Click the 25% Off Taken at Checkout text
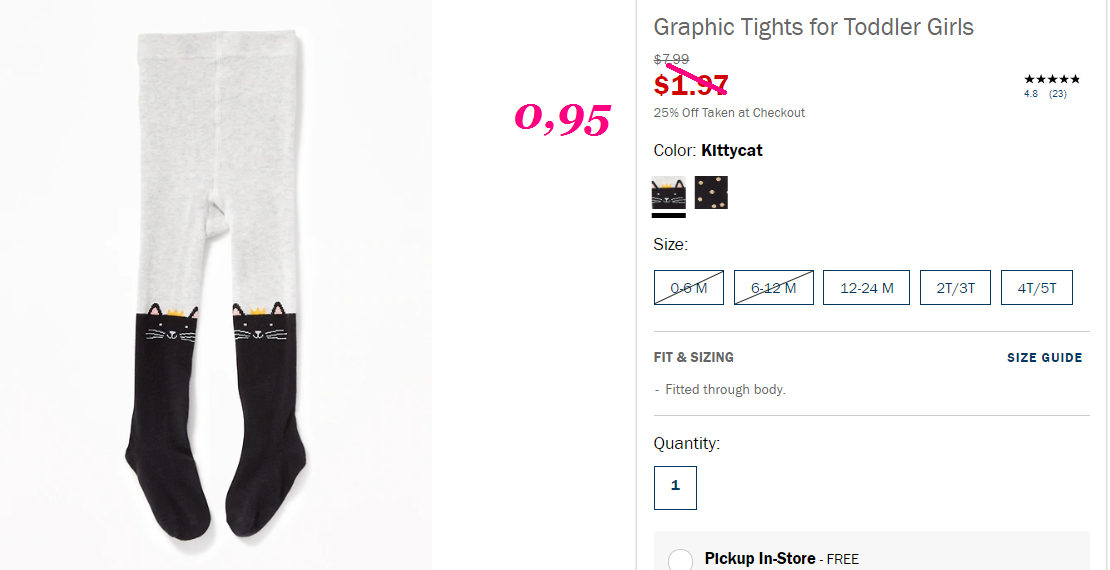This screenshot has height=570, width=1110. tap(729, 113)
